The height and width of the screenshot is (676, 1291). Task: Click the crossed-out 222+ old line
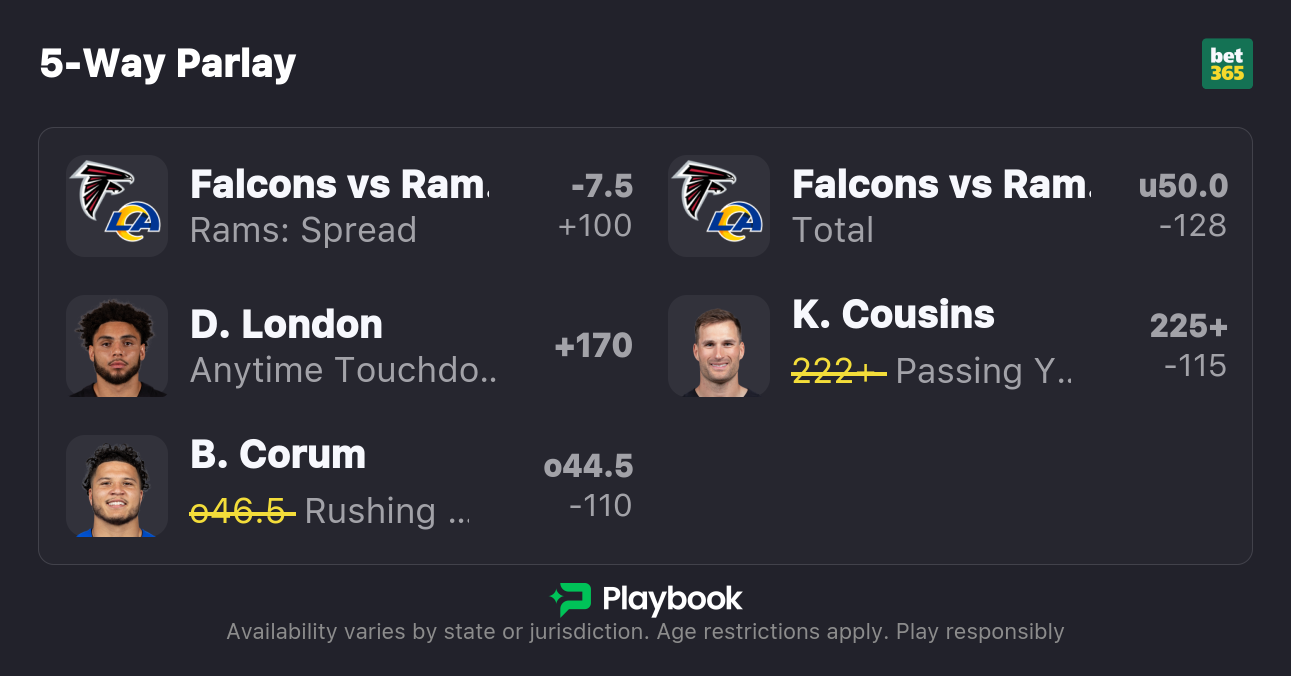[838, 371]
